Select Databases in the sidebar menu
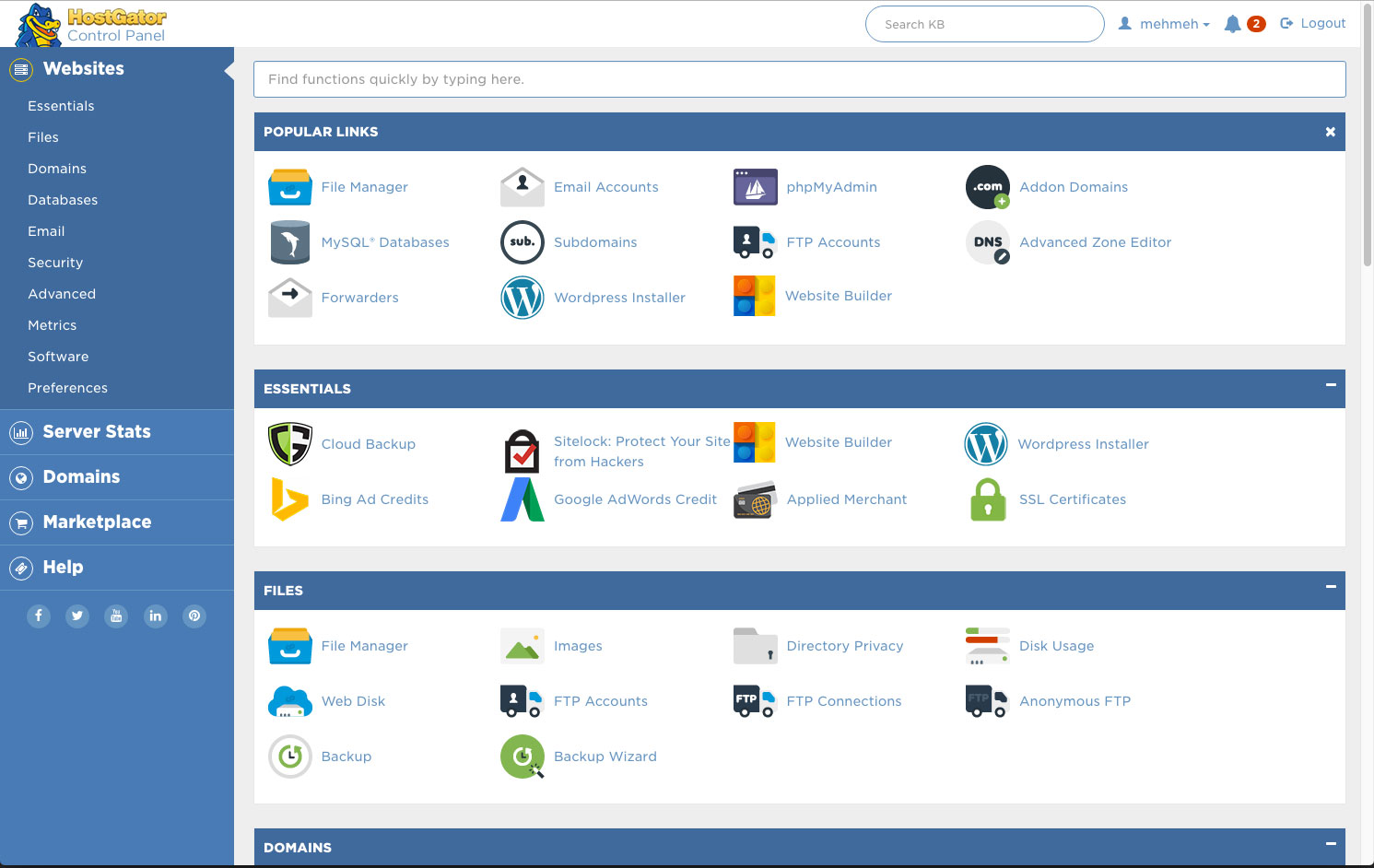Viewport: 1374px width, 868px height. click(63, 200)
